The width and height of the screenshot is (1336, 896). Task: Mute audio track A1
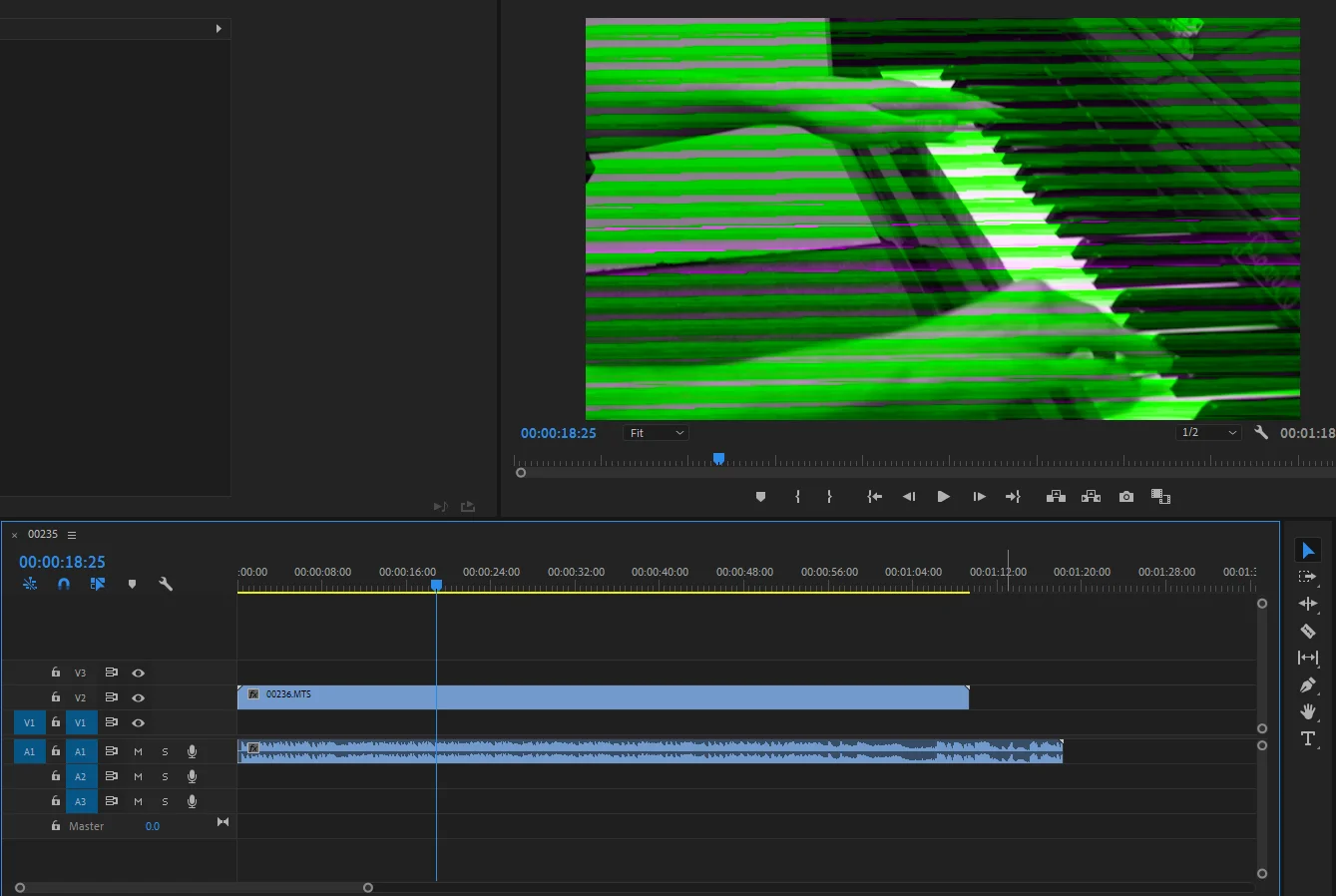click(x=139, y=751)
